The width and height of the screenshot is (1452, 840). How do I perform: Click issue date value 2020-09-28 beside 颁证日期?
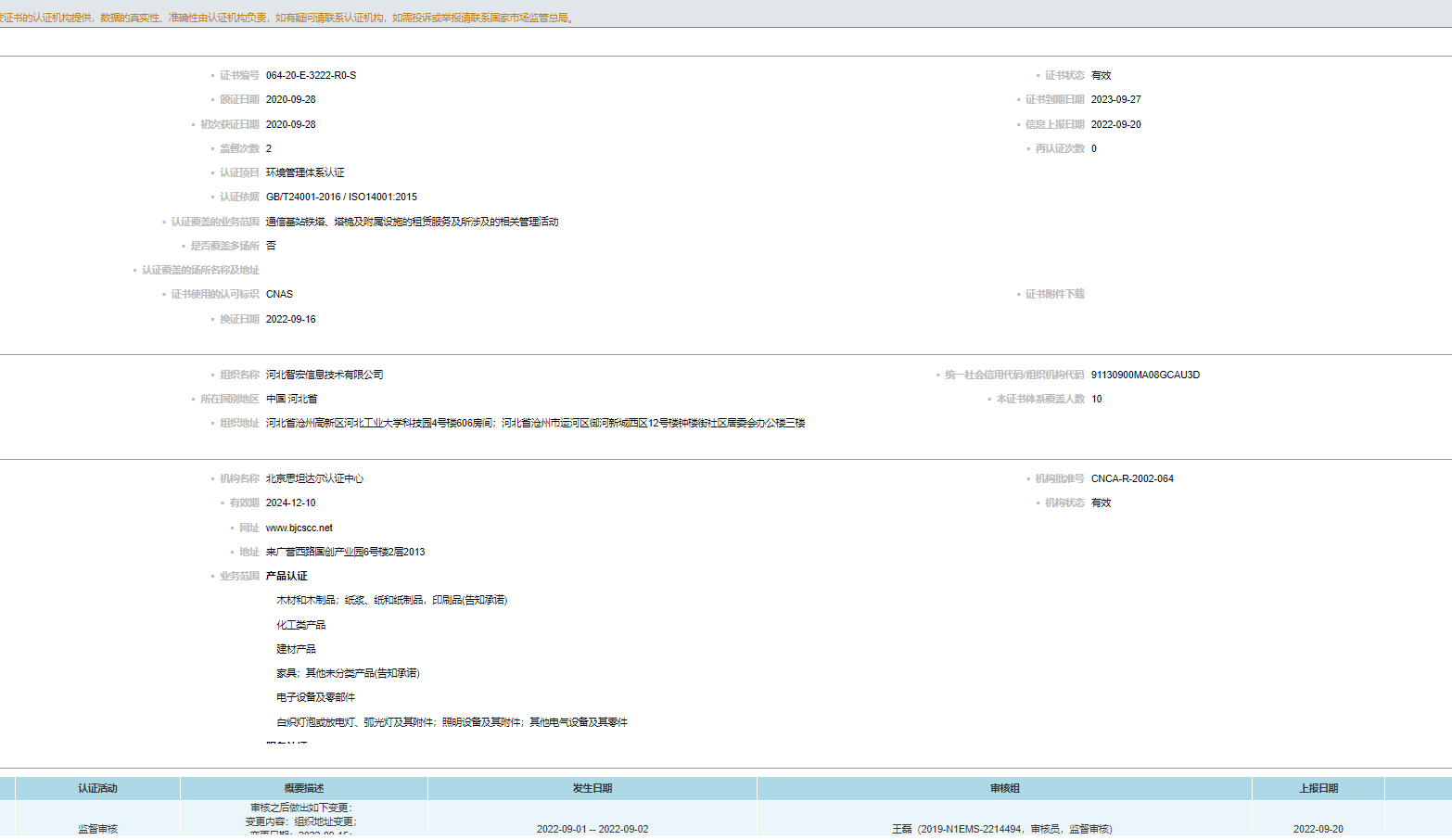click(x=290, y=99)
